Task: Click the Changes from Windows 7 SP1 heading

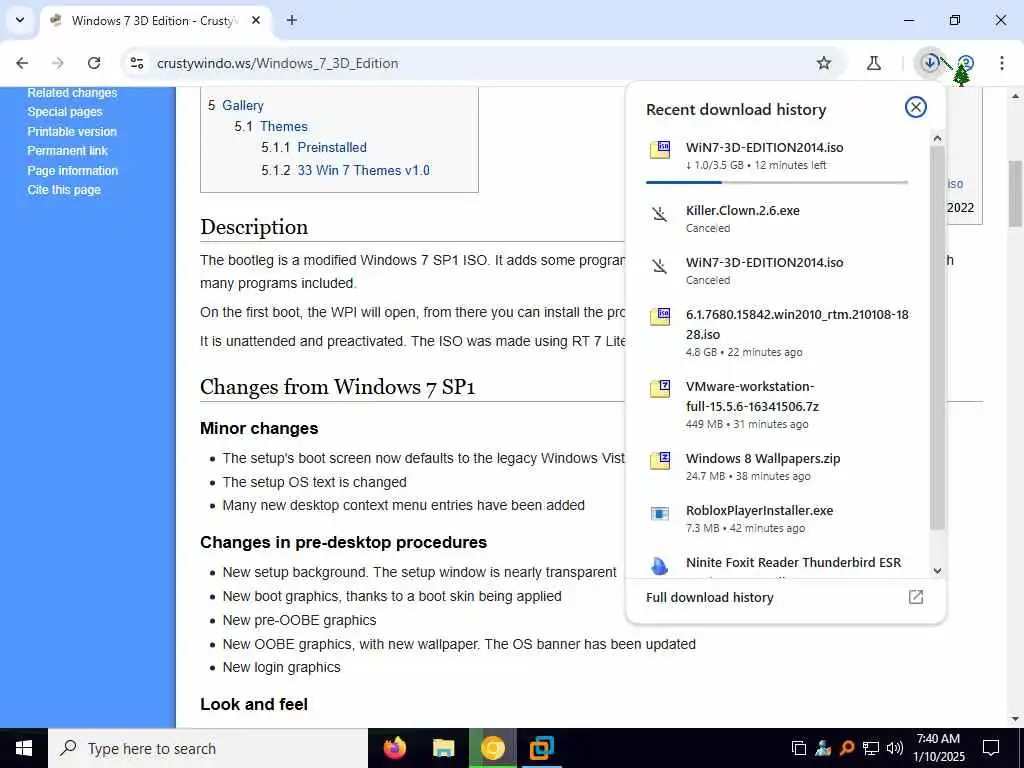Action: point(338,387)
